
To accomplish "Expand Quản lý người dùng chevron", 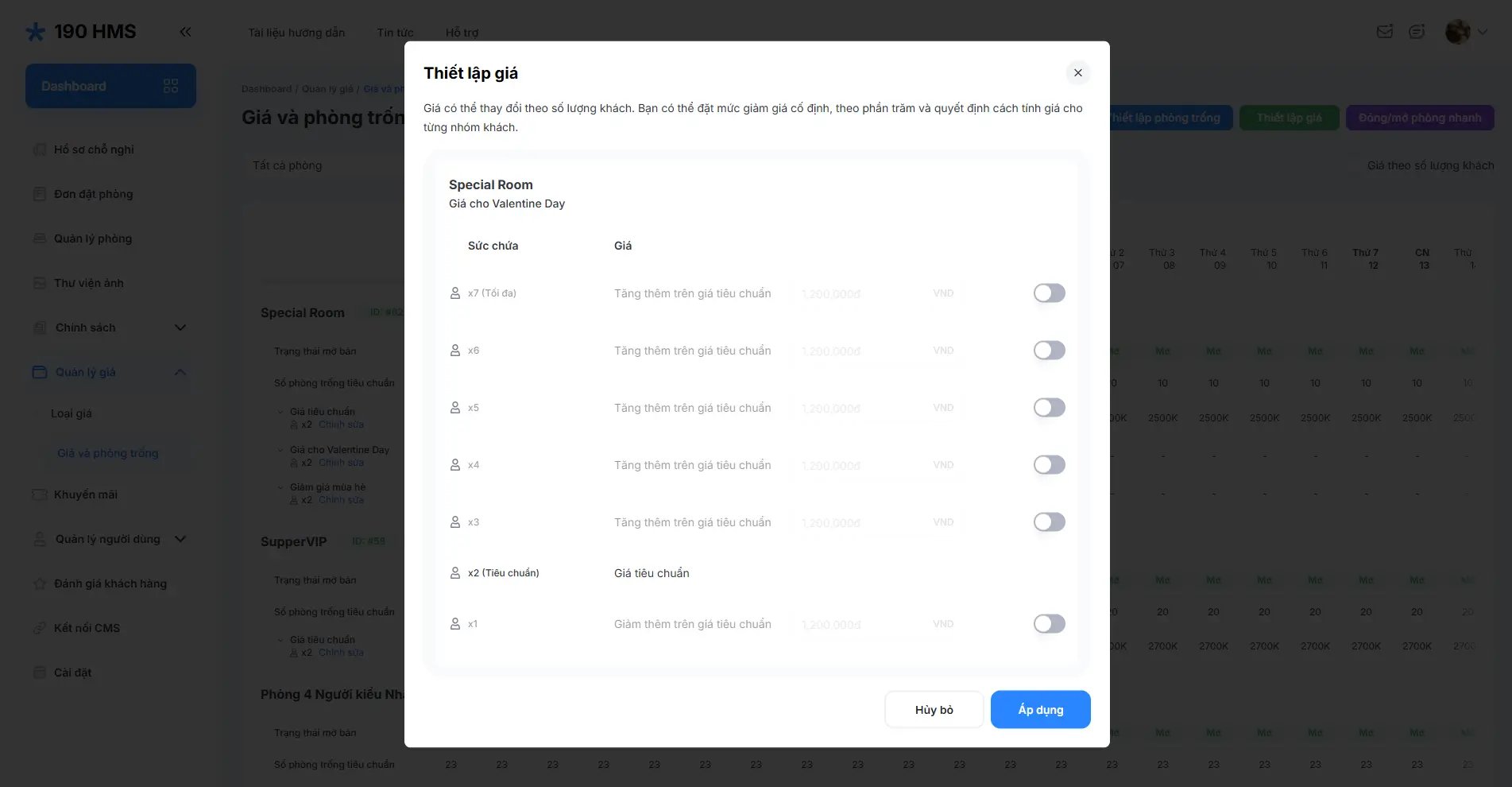I will (x=180, y=539).
